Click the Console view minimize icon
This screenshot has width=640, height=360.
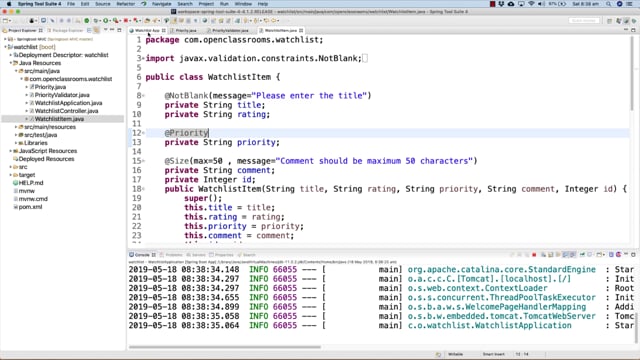click(626, 254)
